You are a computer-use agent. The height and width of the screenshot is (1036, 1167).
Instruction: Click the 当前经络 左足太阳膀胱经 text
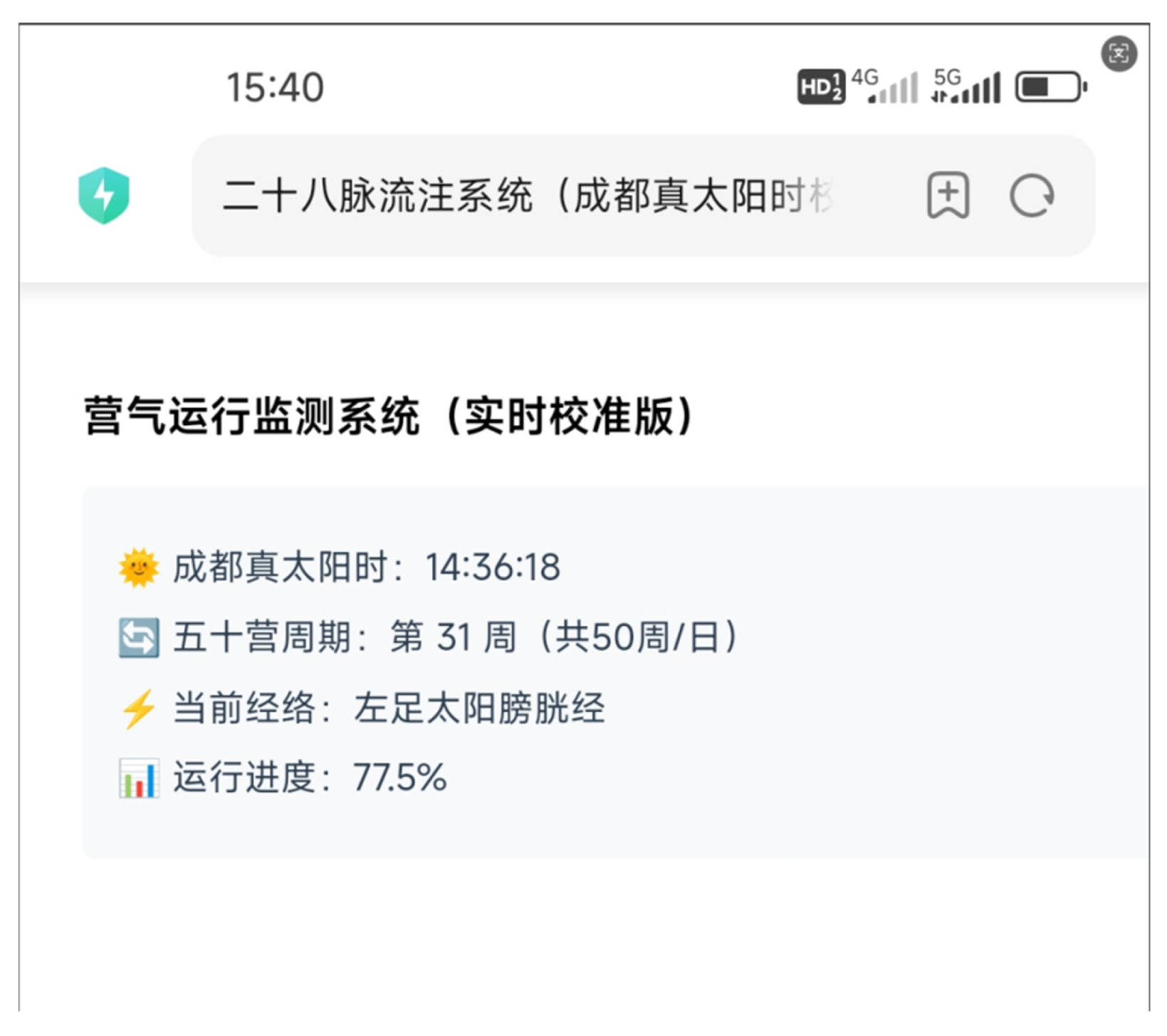[x=389, y=708]
